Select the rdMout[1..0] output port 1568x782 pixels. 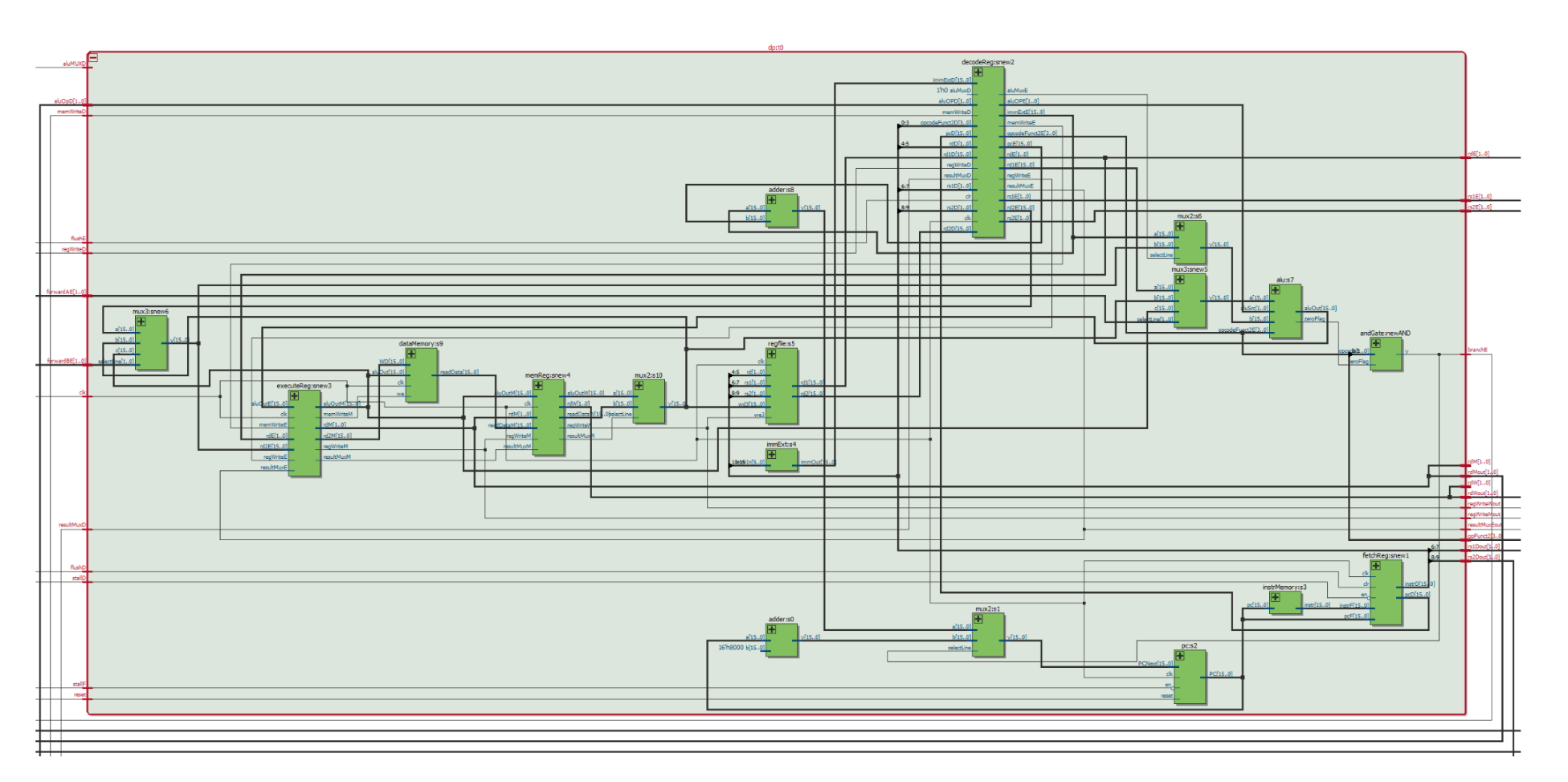[x=1482, y=472]
